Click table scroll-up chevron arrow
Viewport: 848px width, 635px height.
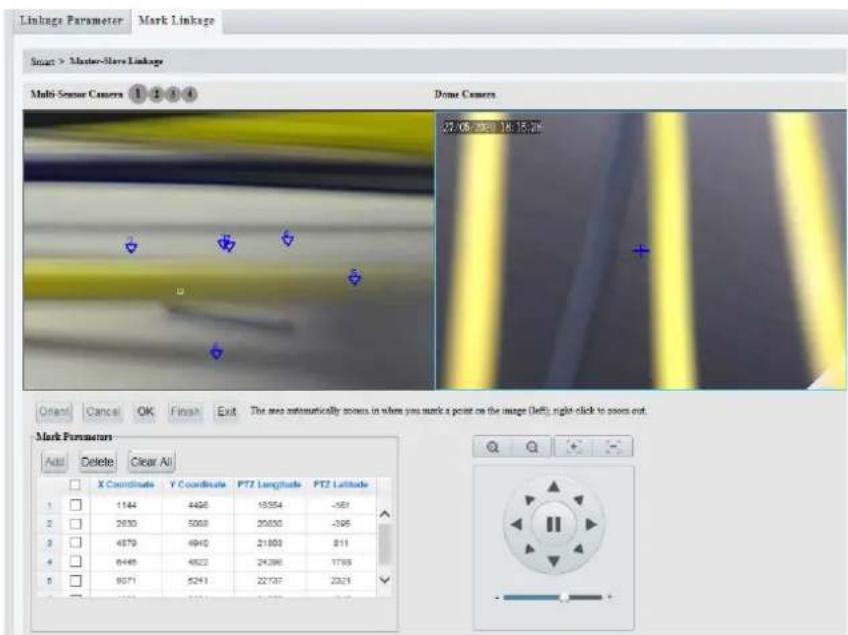coord(385,514)
